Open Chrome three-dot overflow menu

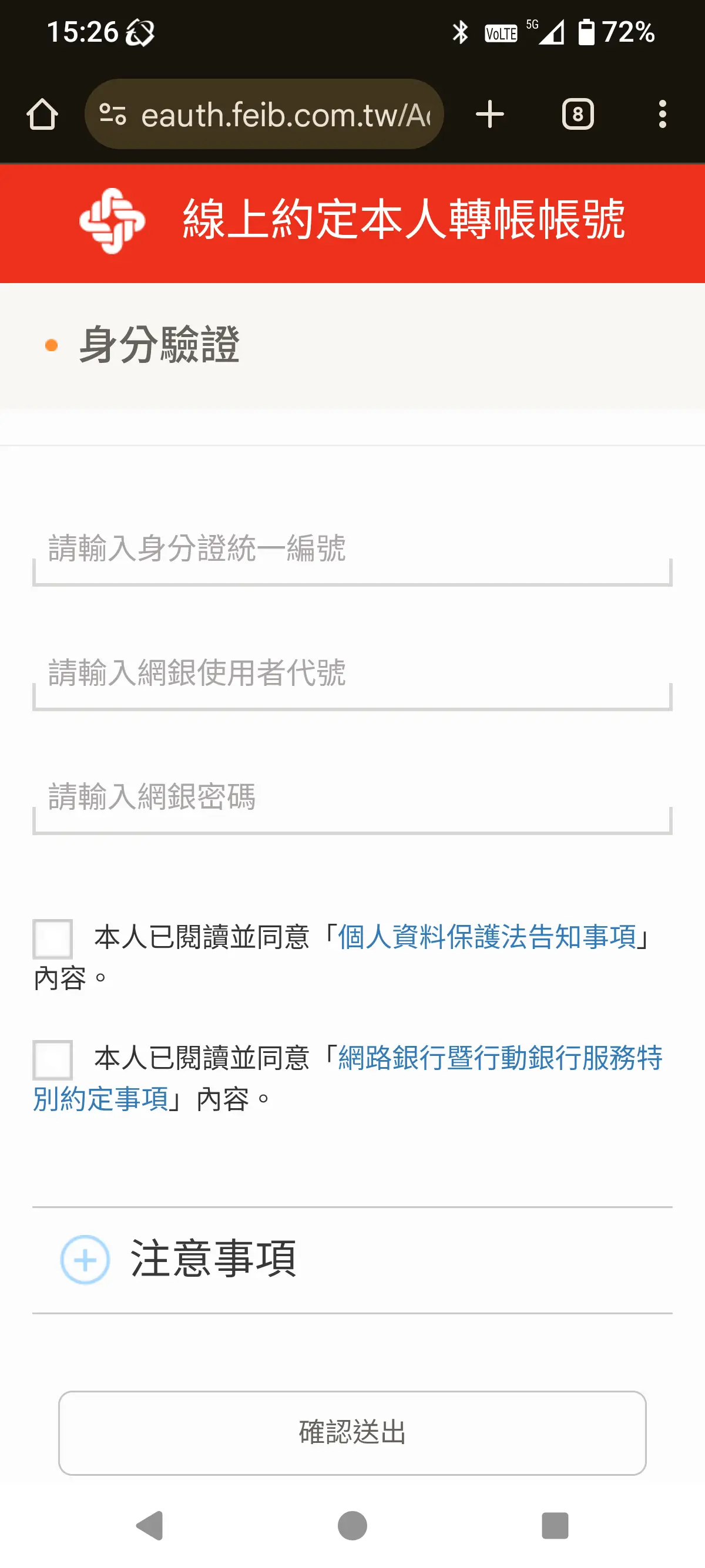[x=662, y=115]
